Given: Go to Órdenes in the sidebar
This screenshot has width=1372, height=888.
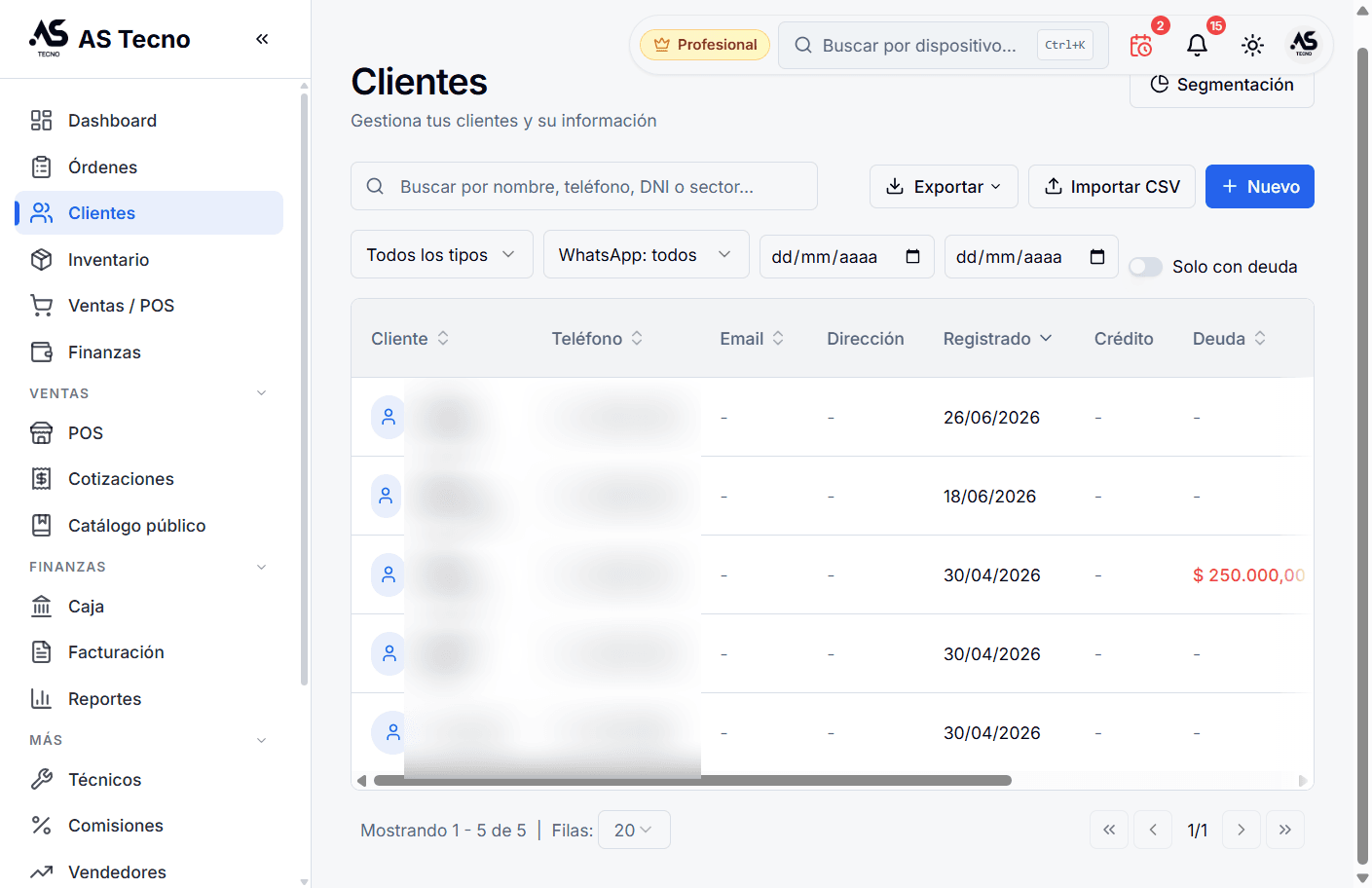Looking at the screenshot, I should click(x=149, y=166).
